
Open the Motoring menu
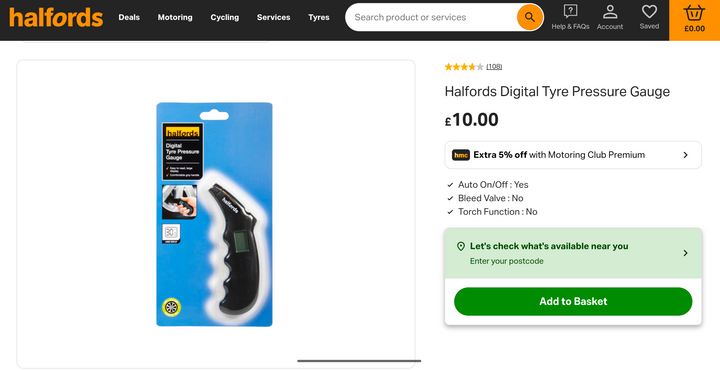coord(175,17)
